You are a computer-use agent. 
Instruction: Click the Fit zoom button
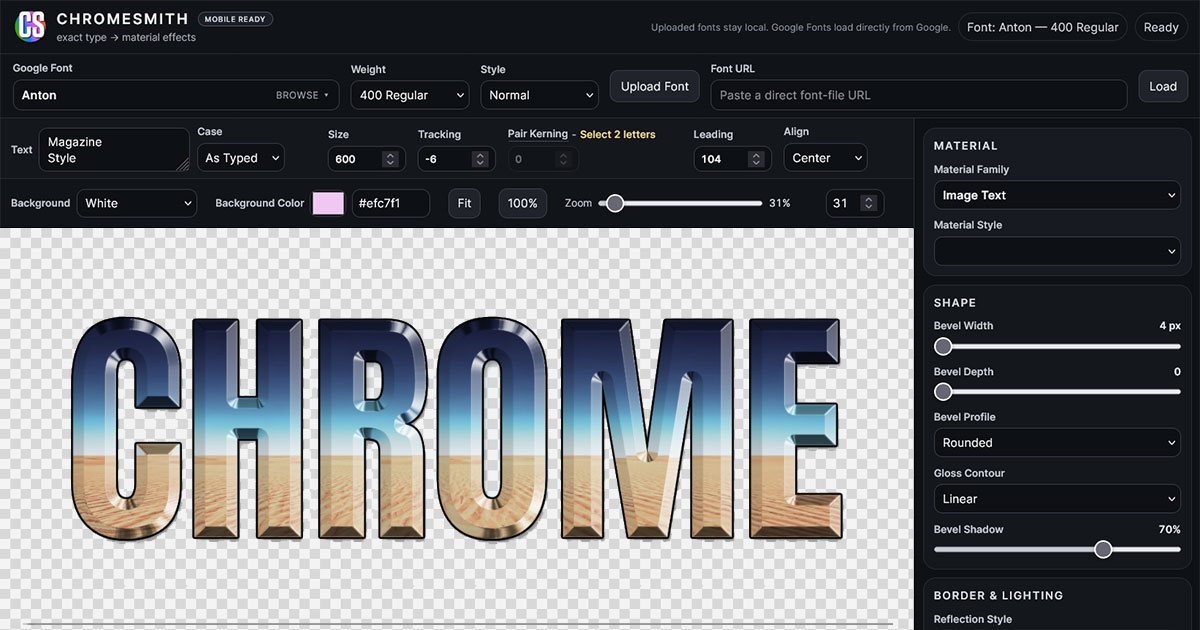(464, 203)
